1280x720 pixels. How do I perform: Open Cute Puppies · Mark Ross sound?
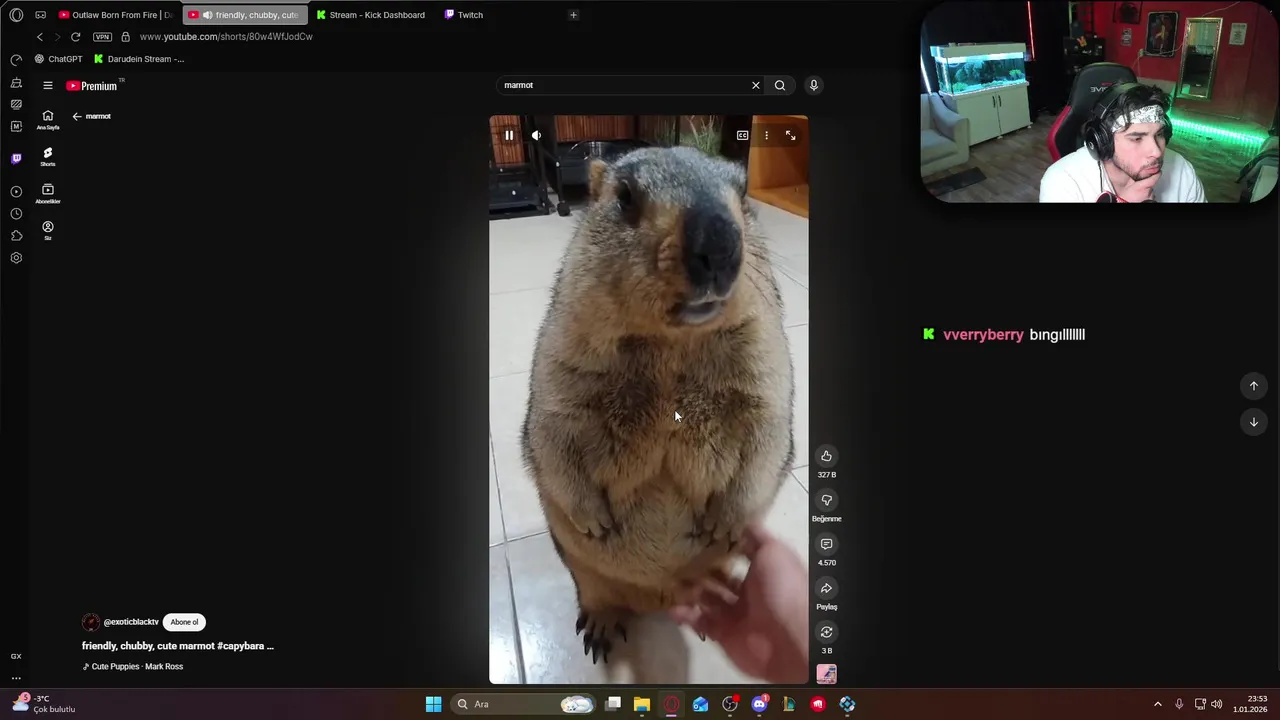click(x=133, y=666)
